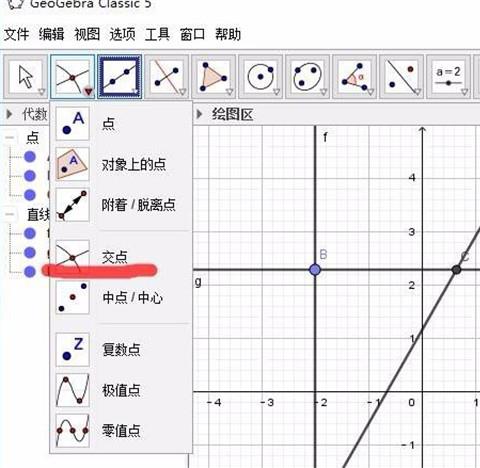480x468 pixels.
Task: Click point B on the graph
Action: click(x=315, y=270)
